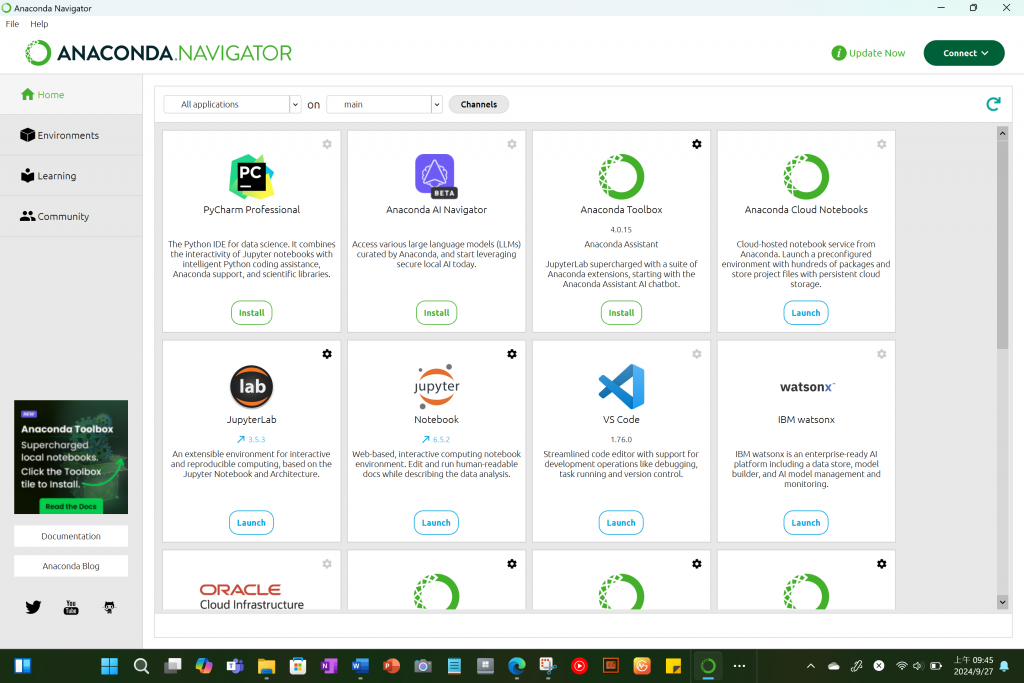
Task: Click the Anaconda Toolbox ring logo
Action: (621, 176)
